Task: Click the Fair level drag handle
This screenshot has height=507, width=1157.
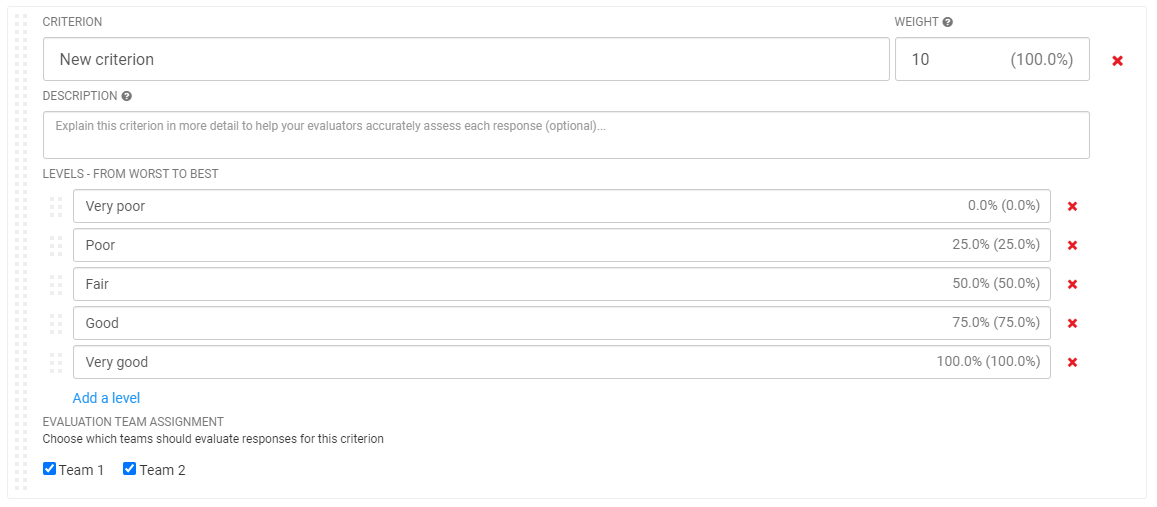Action: (x=56, y=284)
